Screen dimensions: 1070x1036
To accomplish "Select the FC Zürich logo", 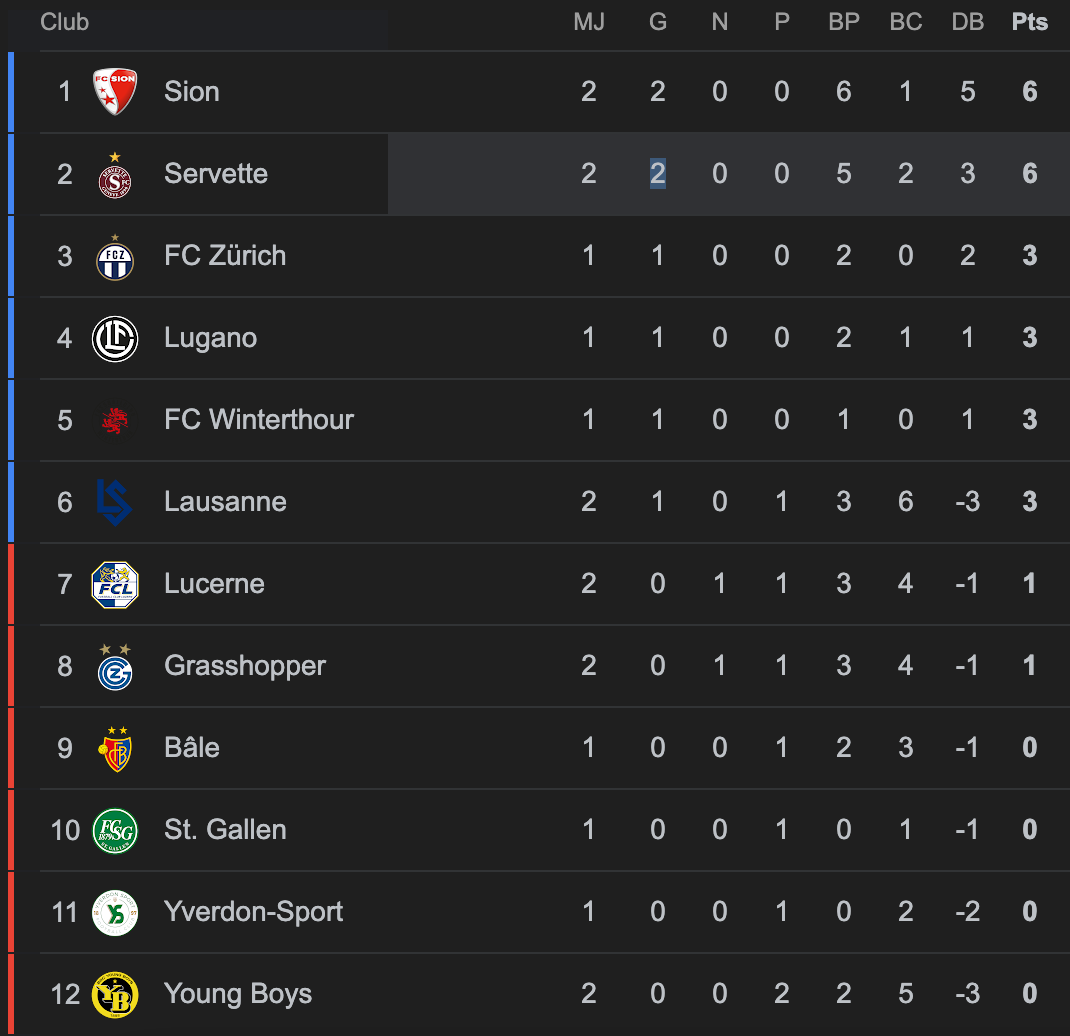I will point(115,257).
